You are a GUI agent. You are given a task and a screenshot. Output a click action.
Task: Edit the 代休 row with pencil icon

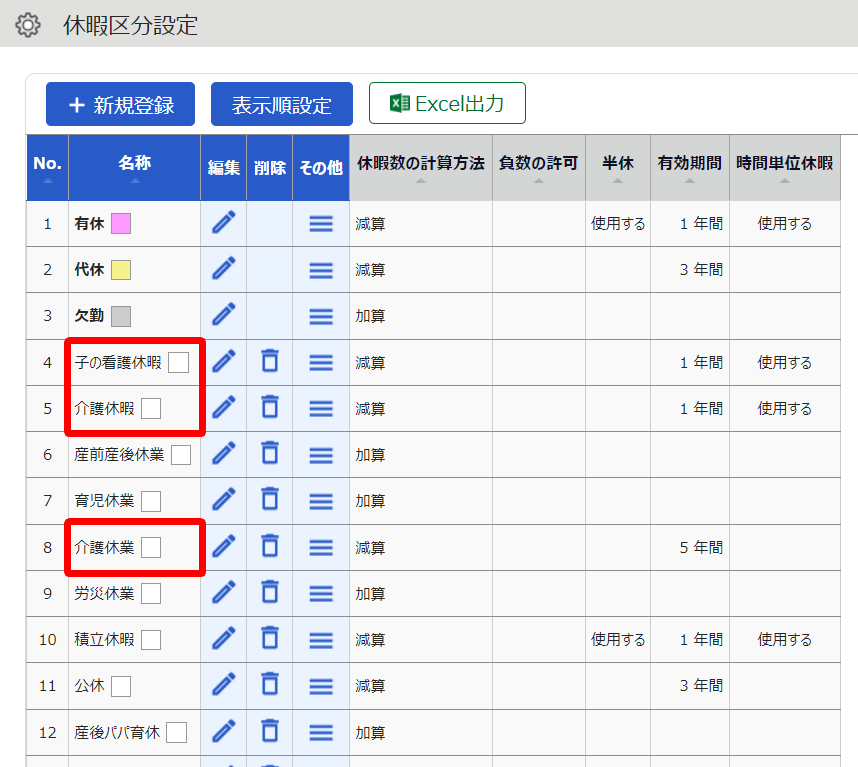click(224, 269)
